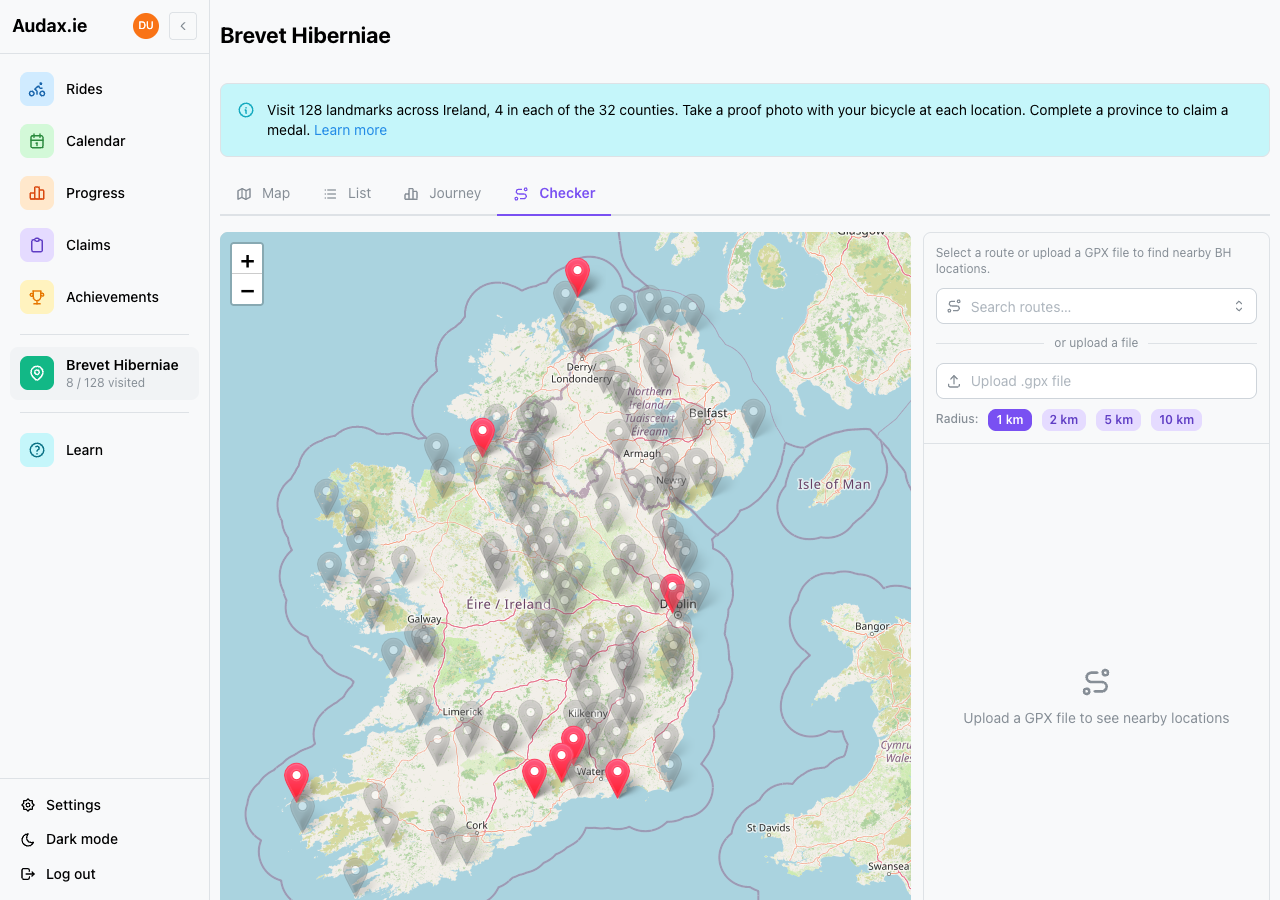Zoom out on the map

[x=247, y=290]
